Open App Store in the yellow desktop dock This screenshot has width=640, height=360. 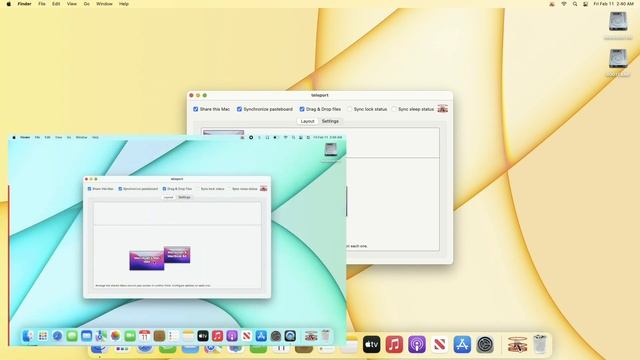(x=462, y=344)
